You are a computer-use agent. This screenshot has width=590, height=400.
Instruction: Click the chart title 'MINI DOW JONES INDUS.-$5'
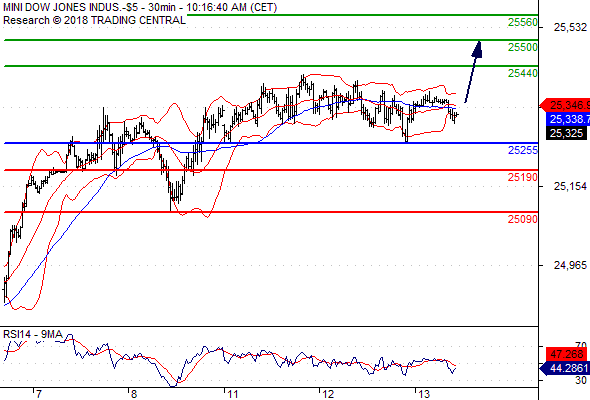tap(70, 7)
